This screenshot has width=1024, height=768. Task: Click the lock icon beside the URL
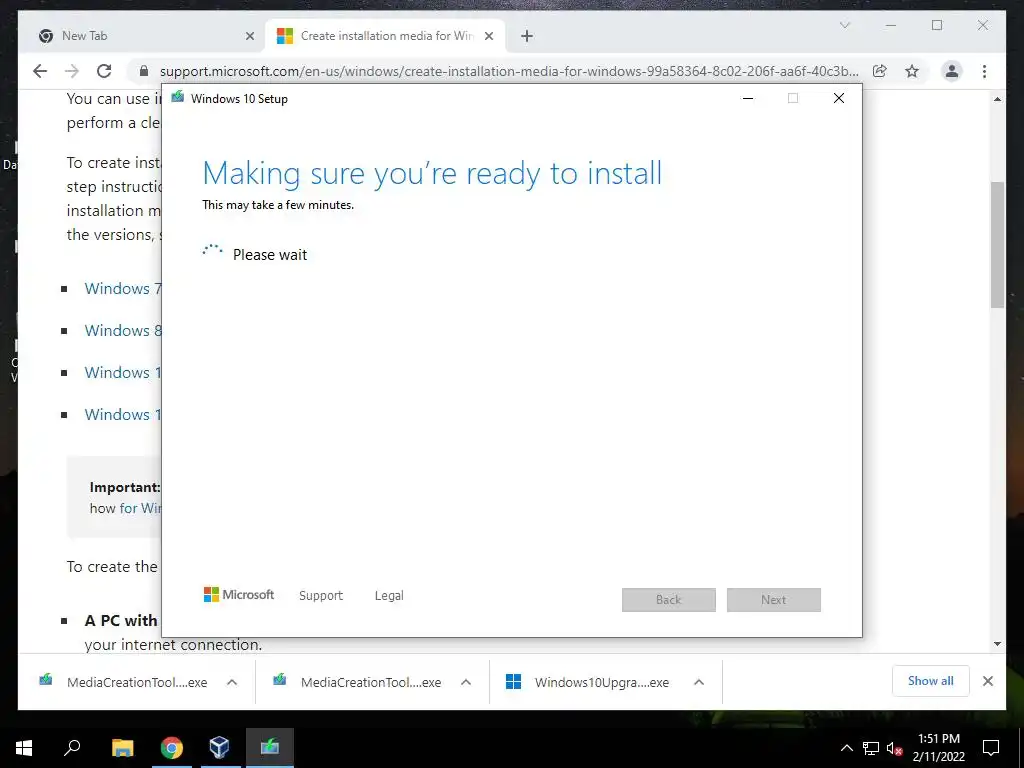pyautogui.click(x=144, y=71)
